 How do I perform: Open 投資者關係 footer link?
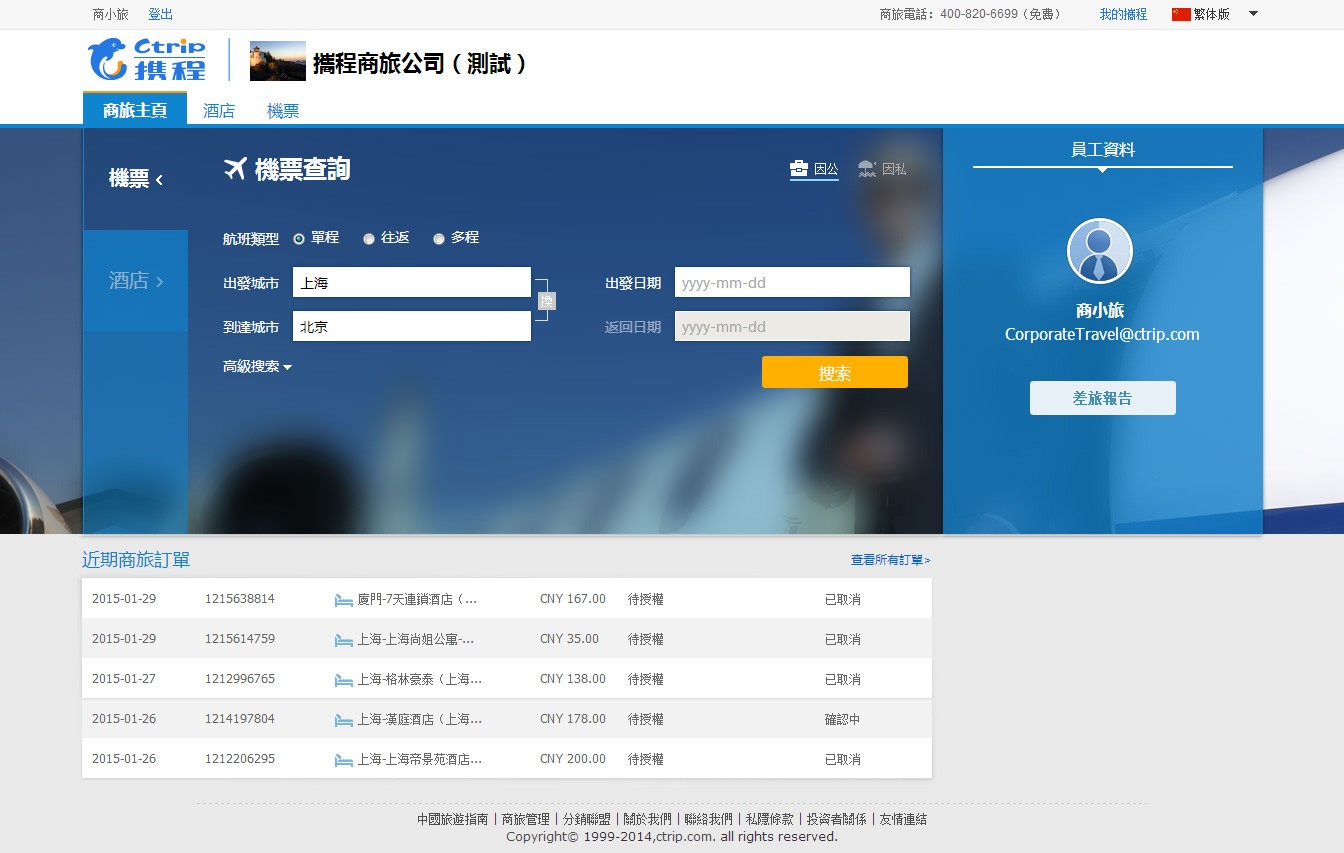tap(837, 819)
